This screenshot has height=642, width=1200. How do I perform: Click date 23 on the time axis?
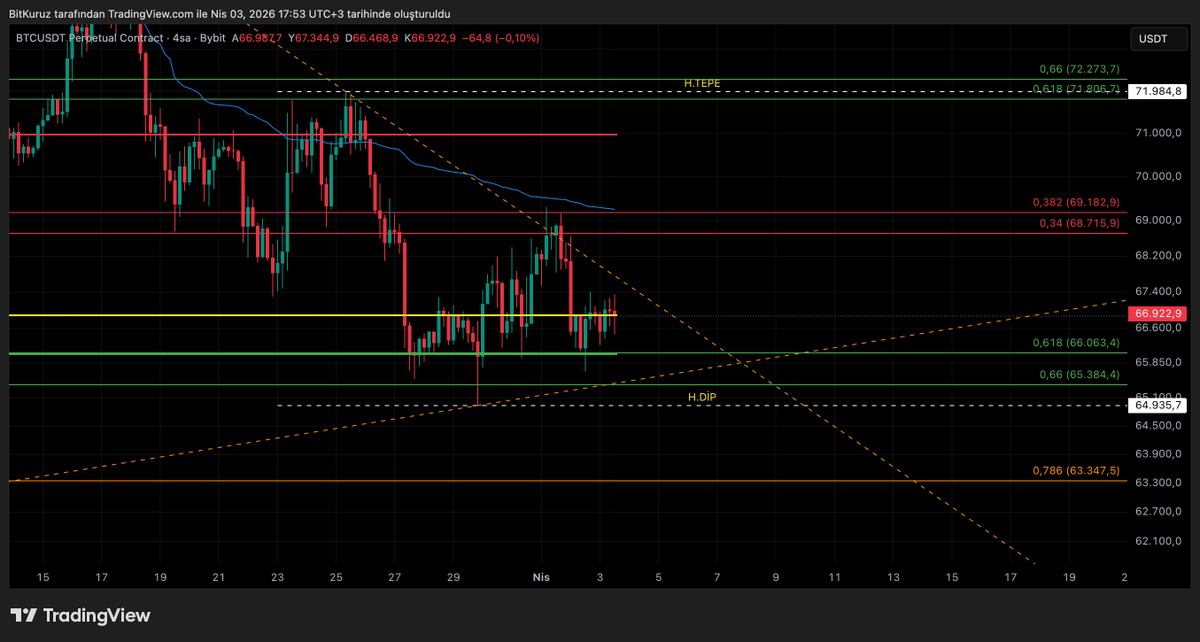point(277,577)
